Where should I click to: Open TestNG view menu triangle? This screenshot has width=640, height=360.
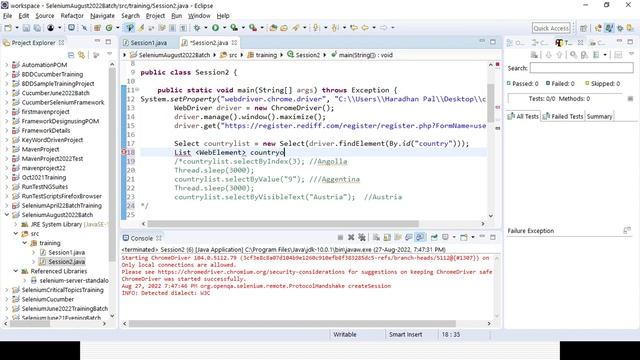pos(631,55)
